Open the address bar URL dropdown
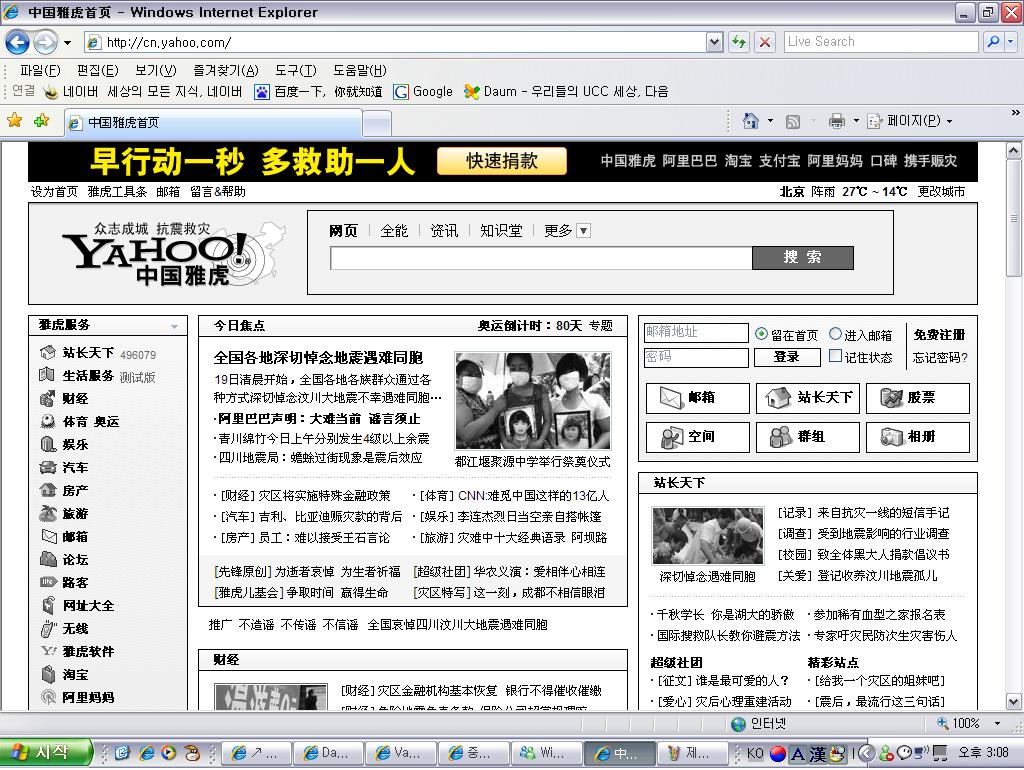This screenshot has height=770, width=1024. (714, 42)
